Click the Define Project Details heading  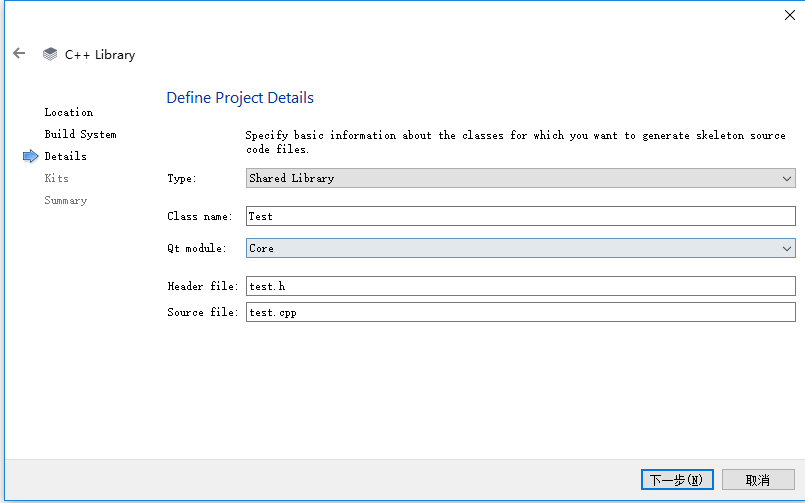pos(240,98)
